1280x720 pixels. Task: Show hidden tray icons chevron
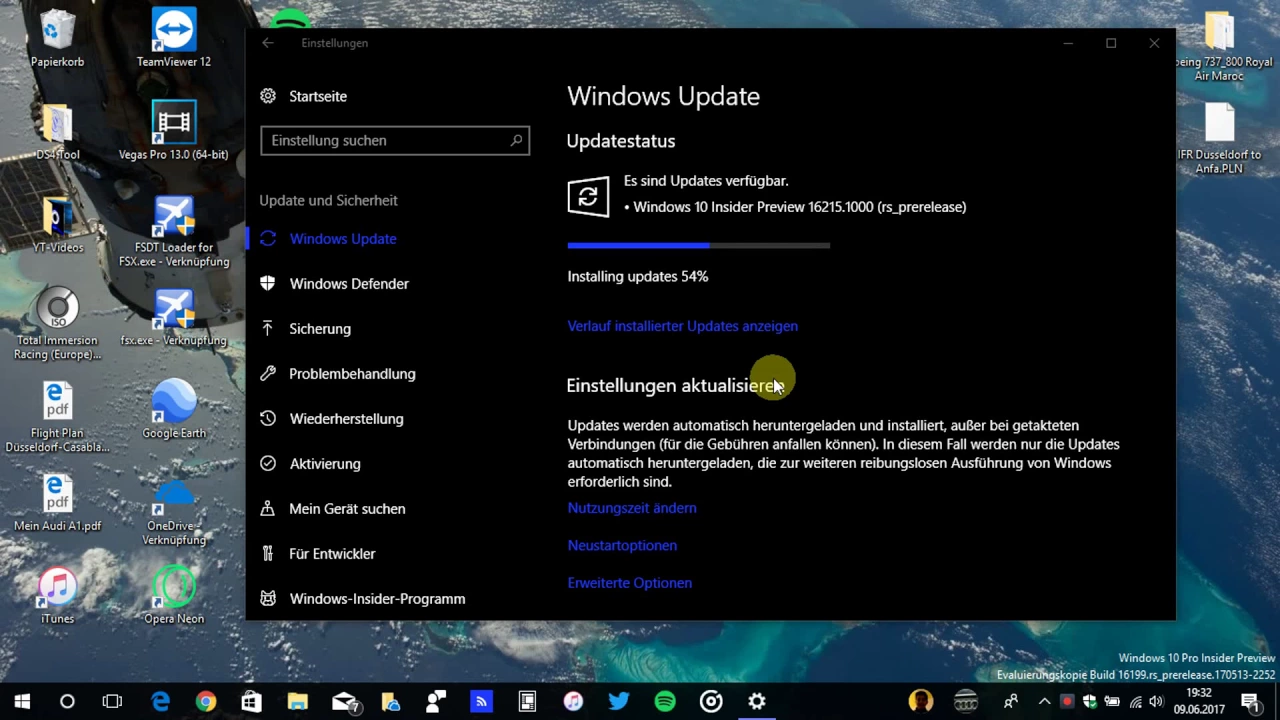(1044, 701)
